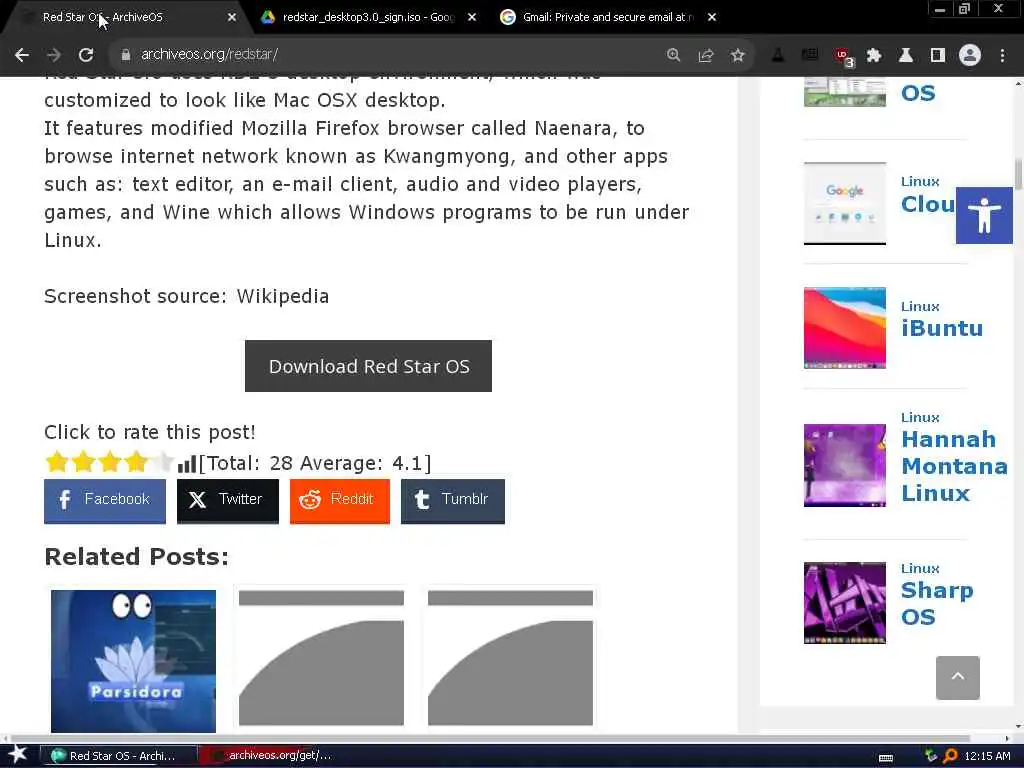Select archiveos.org/get/ taskbar item
The image size is (1024, 768).
click(274, 756)
